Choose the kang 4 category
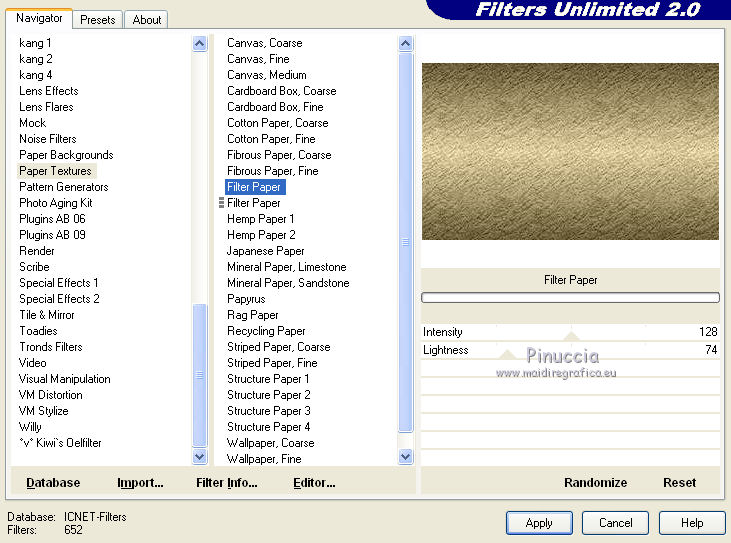The width and height of the screenshot is (731, 543). tap(36, 75)
